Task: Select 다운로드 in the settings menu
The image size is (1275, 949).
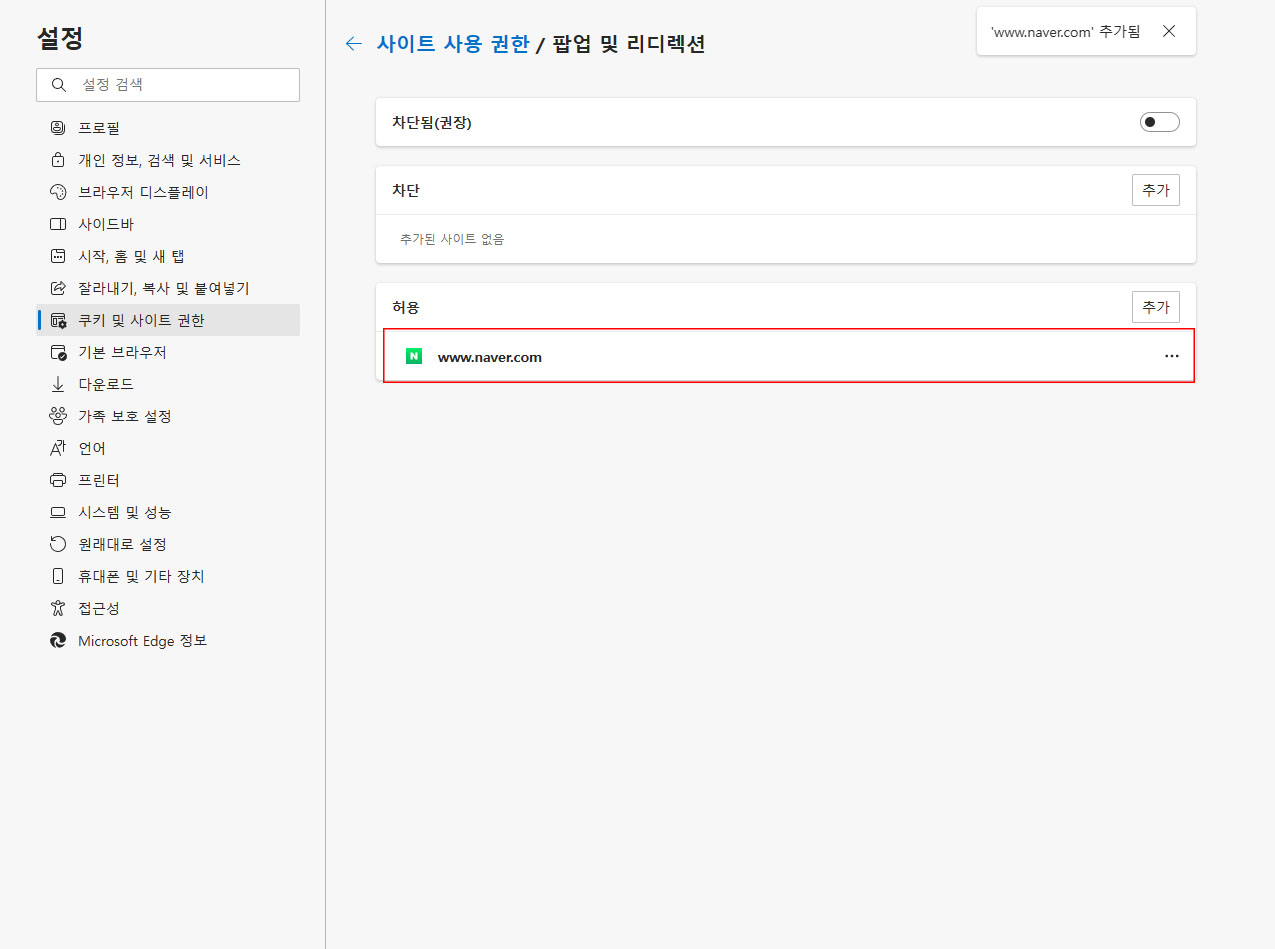Action: (168, 384)
